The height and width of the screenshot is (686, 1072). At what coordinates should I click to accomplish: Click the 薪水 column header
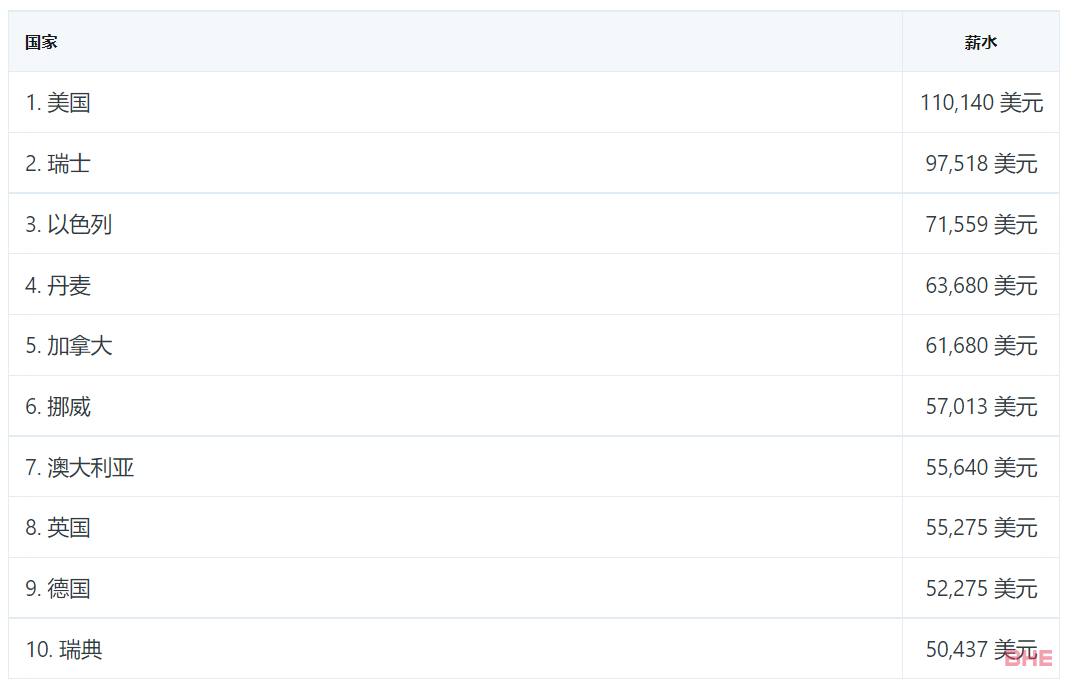coord(980,42)
